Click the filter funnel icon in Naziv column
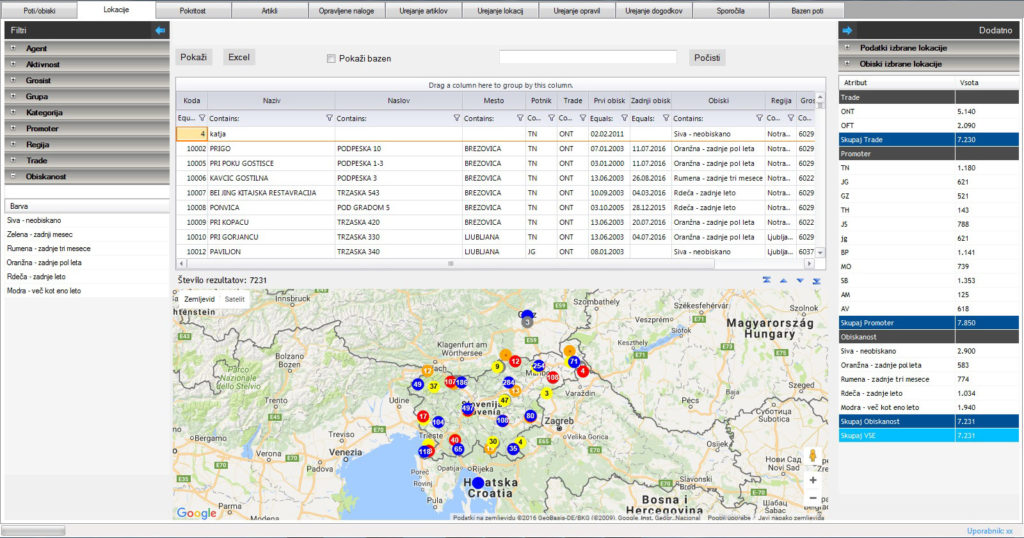Viewport: 1024px width, 538px height. [x=330, y=117]
